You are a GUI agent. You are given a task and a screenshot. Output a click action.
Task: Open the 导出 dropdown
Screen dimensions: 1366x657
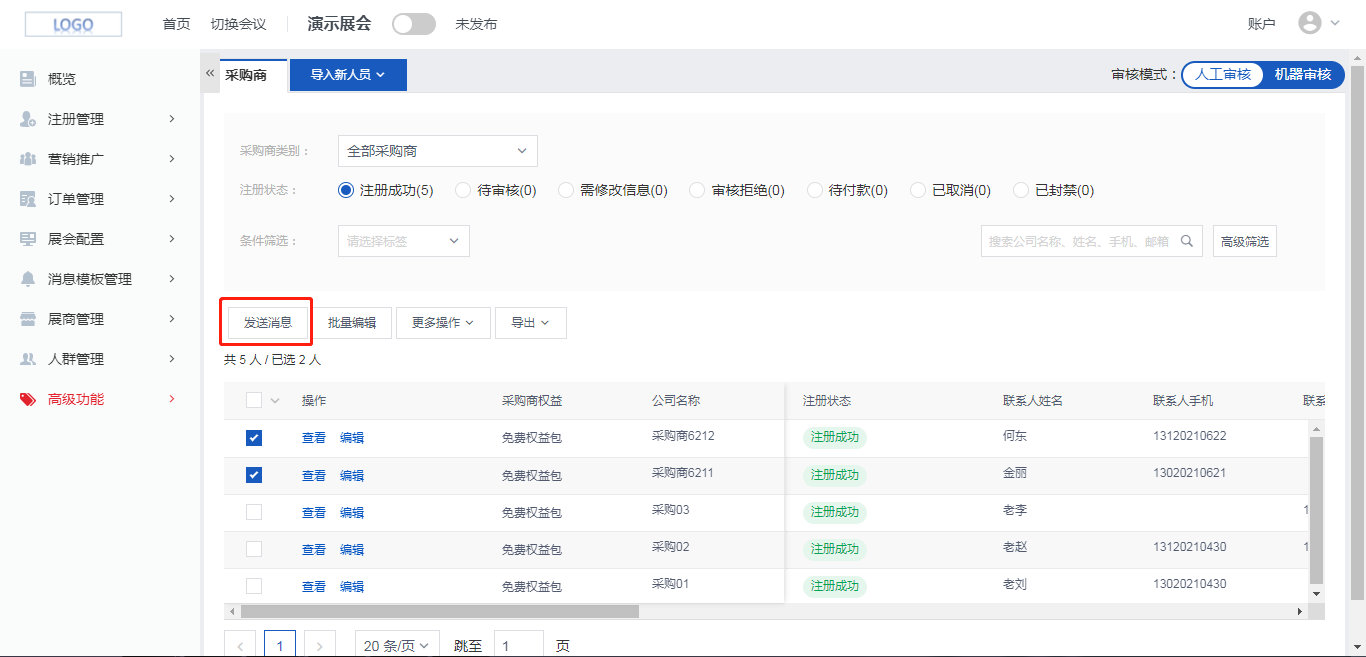[x=531, y=323]
